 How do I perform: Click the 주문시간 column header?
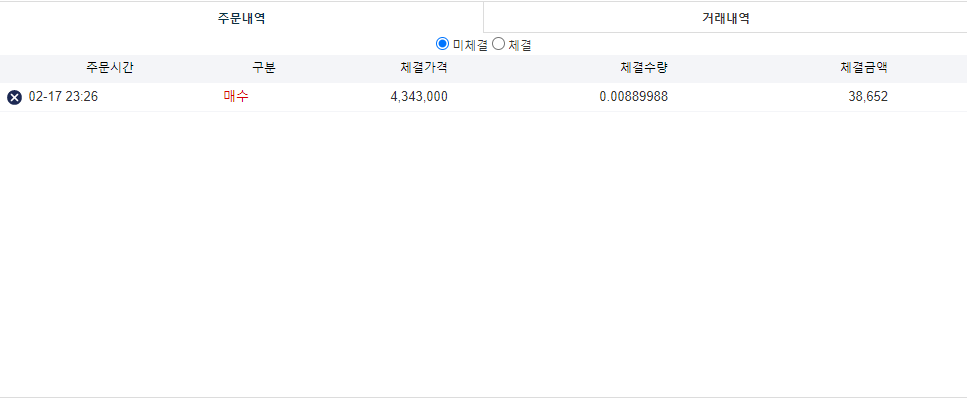(x=110, y=68)
